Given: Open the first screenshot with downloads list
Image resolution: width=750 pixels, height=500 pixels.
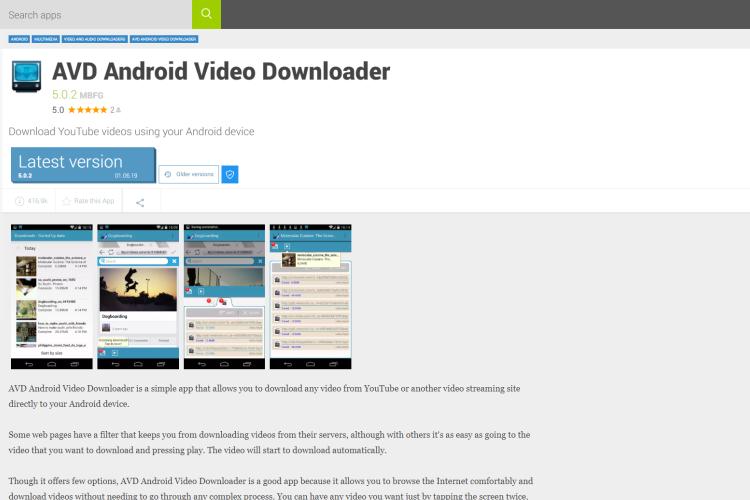Looking at the screenshot, I should point(52,296).
